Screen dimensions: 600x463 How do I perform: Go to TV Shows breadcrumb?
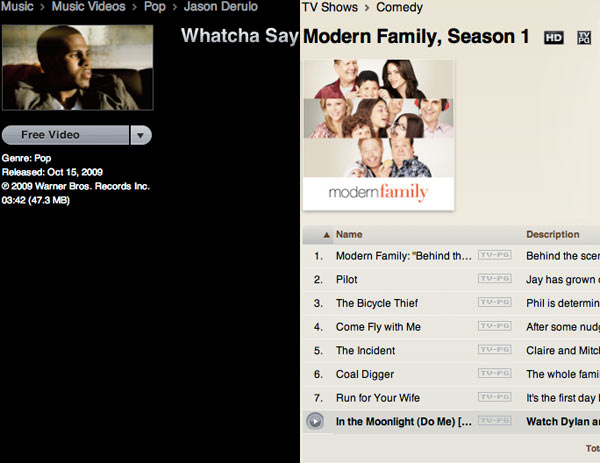coord(330,7)
